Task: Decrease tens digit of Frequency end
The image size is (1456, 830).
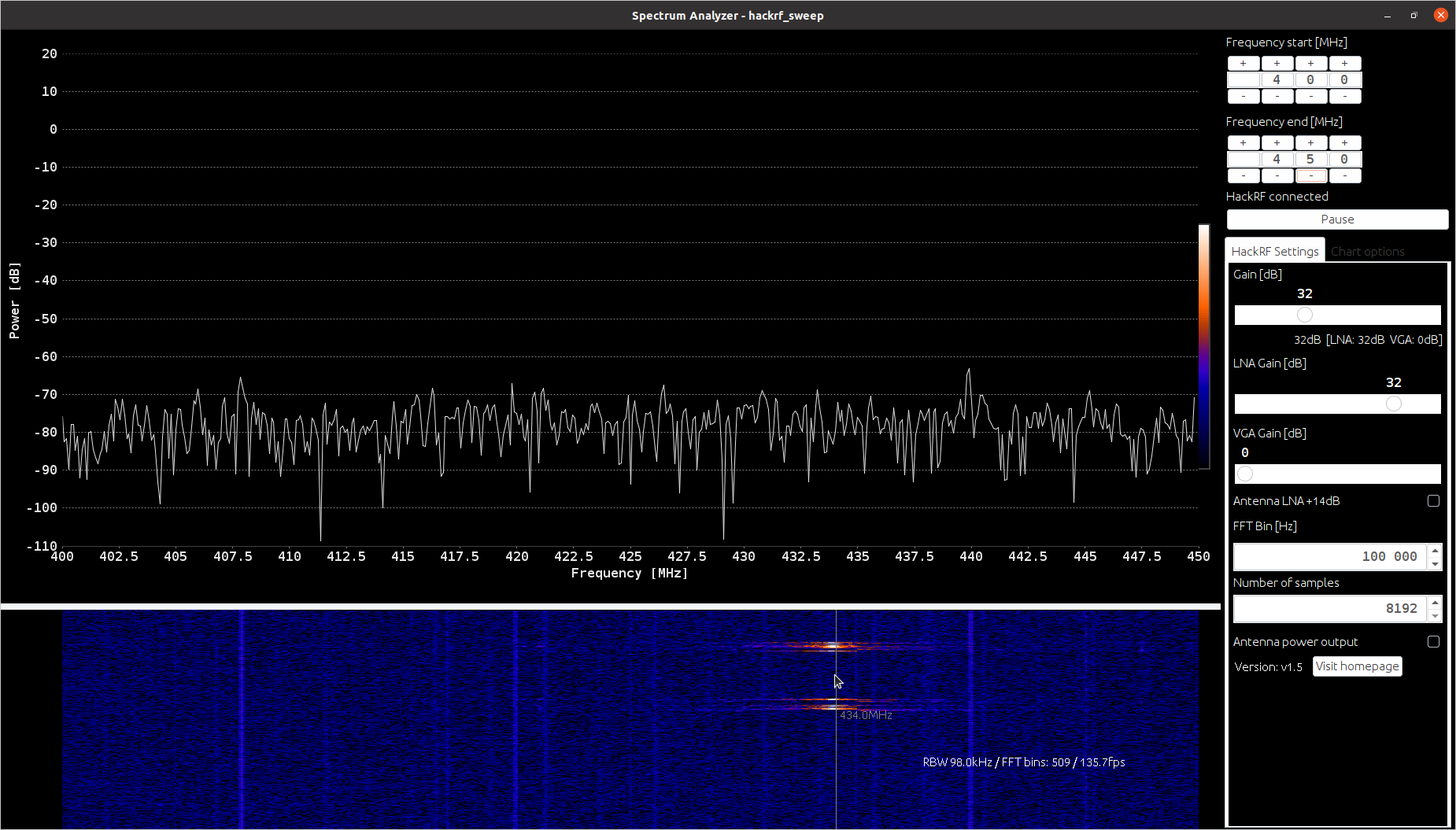Action: [1310, 176]
